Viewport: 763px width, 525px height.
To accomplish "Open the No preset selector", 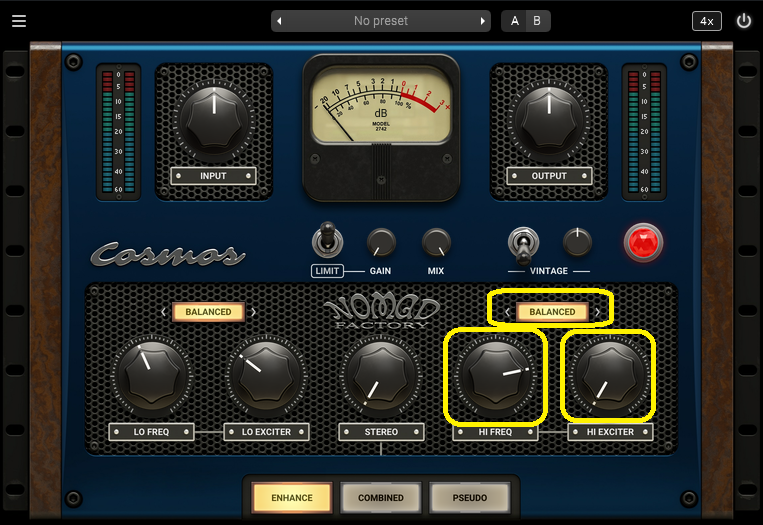I will tap(381, 21).
